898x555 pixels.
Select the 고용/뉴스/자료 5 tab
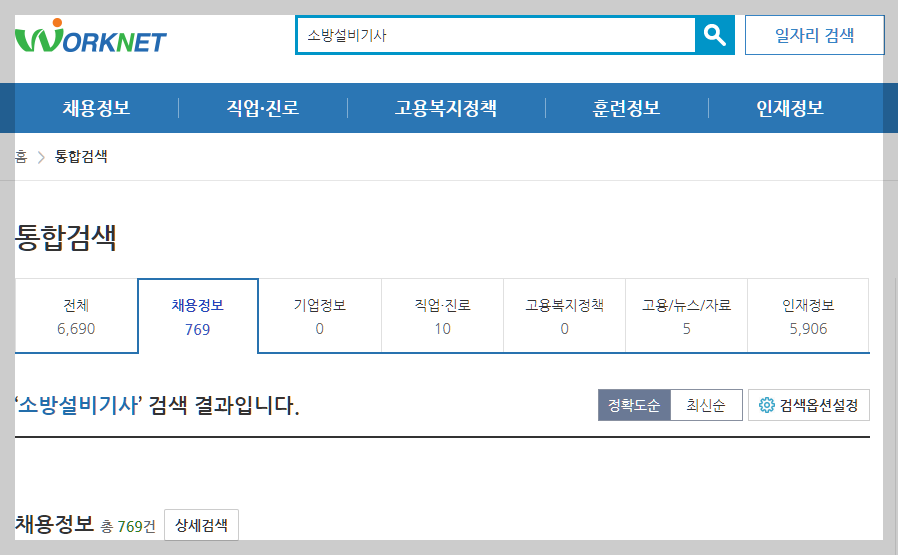(x=686, y=316)
